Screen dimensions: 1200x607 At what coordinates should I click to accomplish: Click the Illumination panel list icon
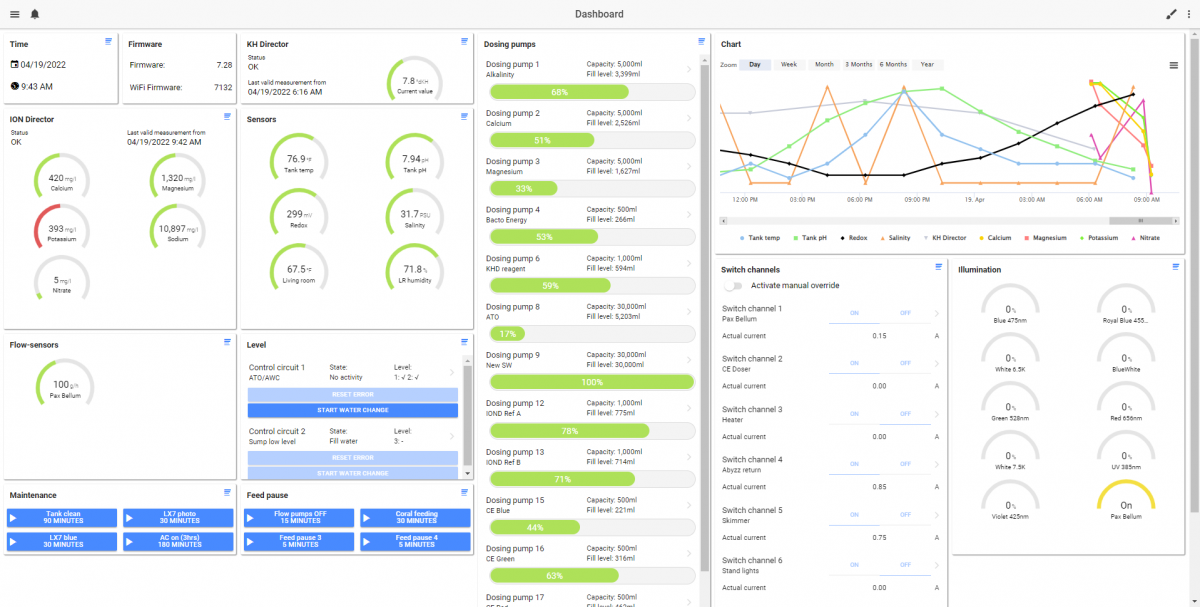1175,266
